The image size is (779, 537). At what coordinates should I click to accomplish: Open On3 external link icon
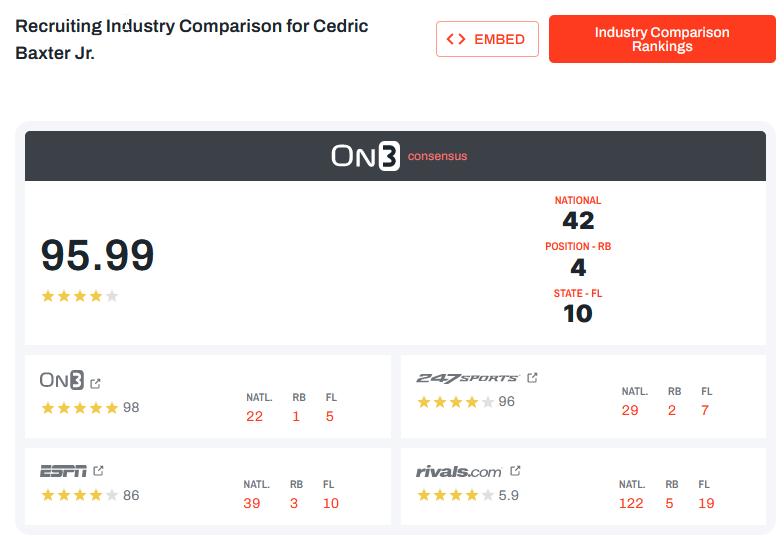(x=96, y=383)
